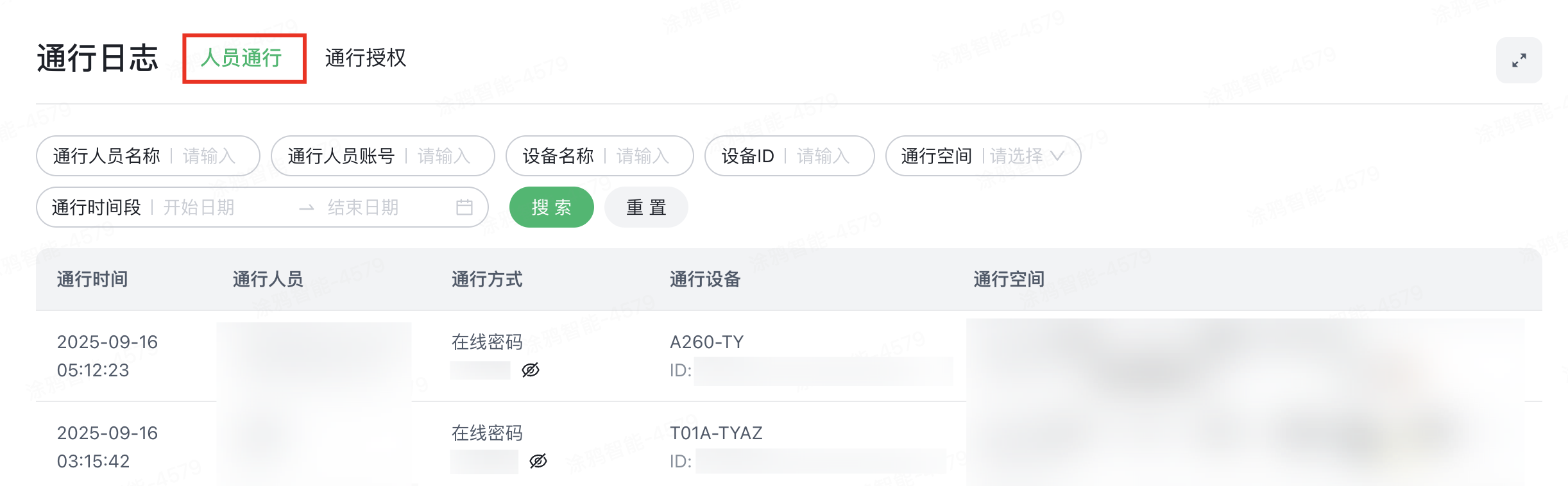This screenshot has height=486, width=1568.
Task: Reset filters with the 重置 button
Action: pos(646,206)
